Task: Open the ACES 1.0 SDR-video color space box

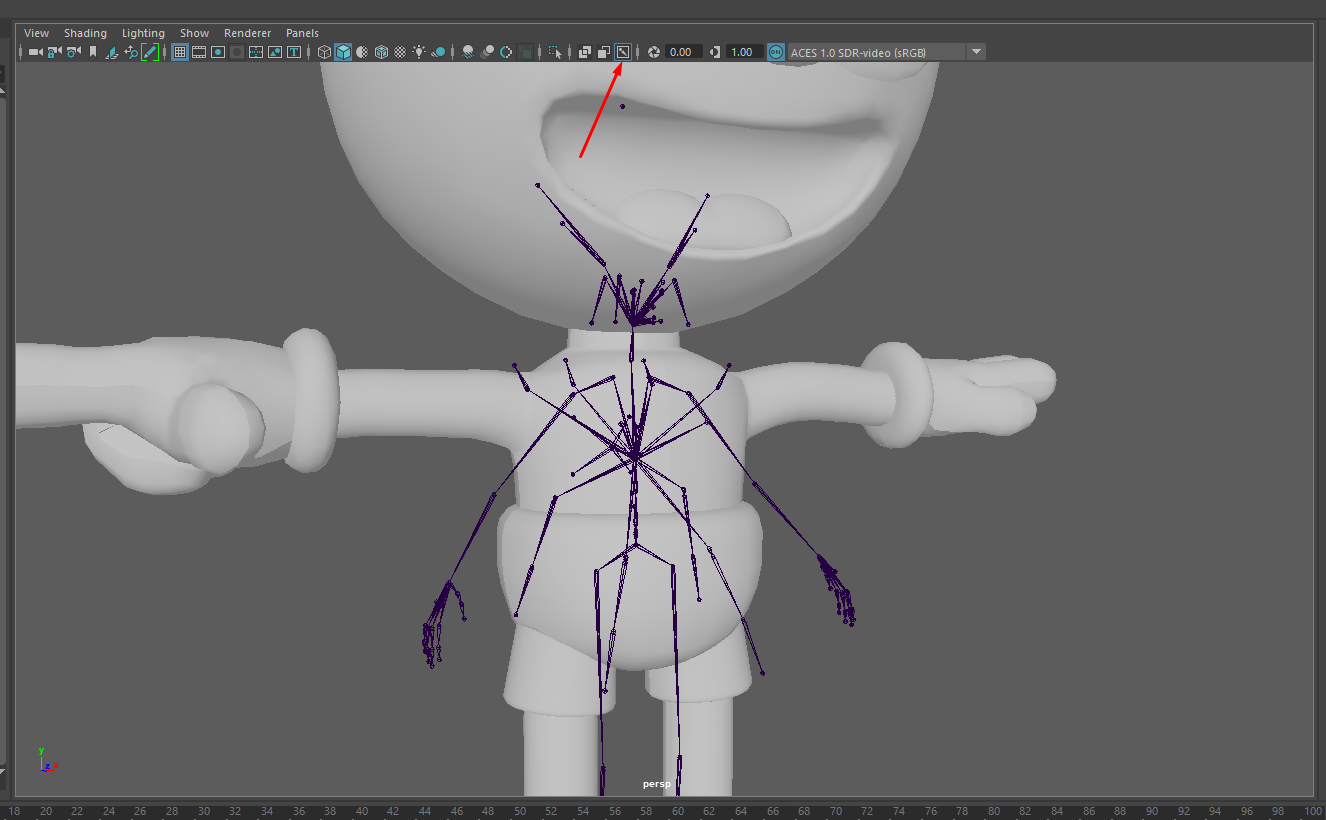Action: coord(876,52)
